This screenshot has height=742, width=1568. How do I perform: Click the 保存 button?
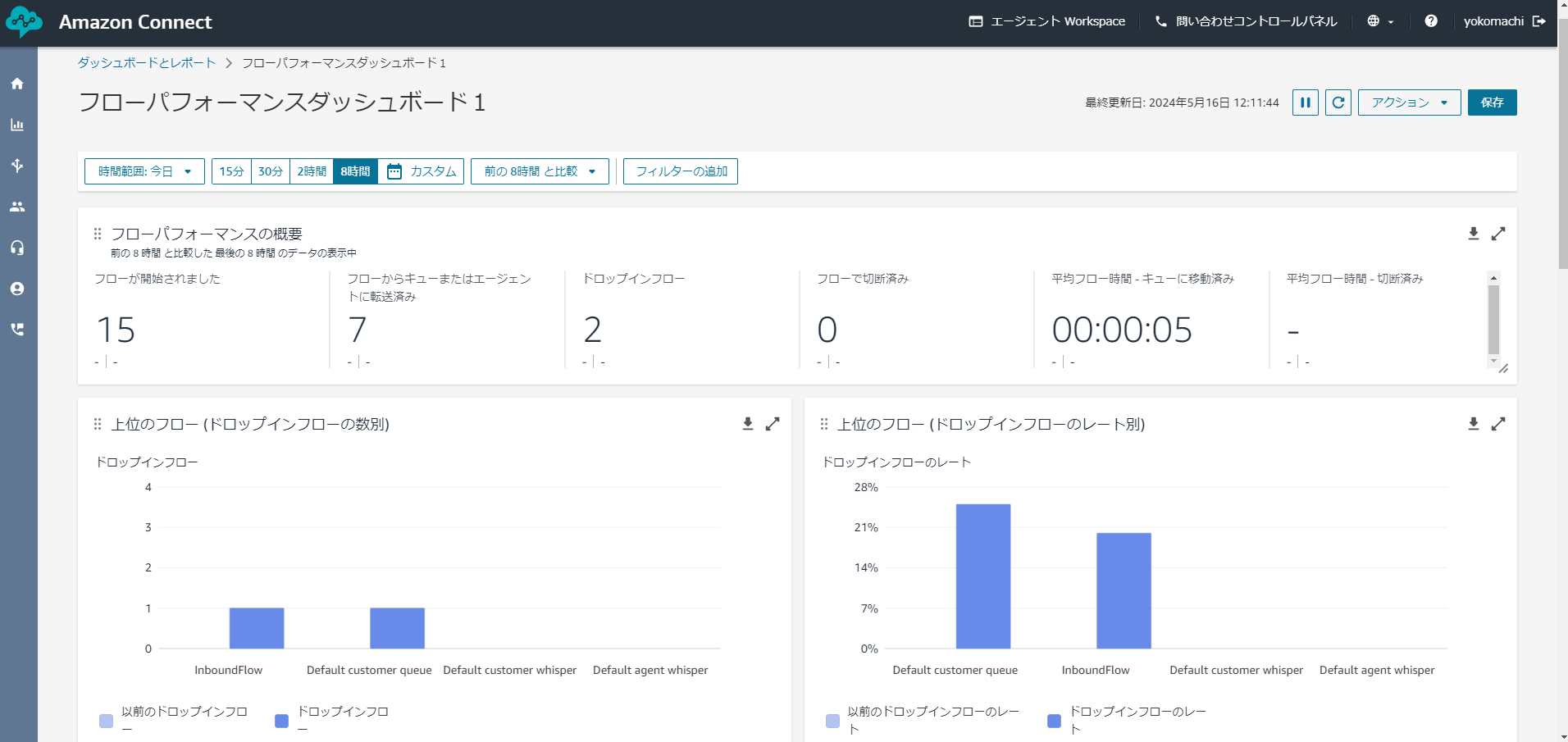1493,102
